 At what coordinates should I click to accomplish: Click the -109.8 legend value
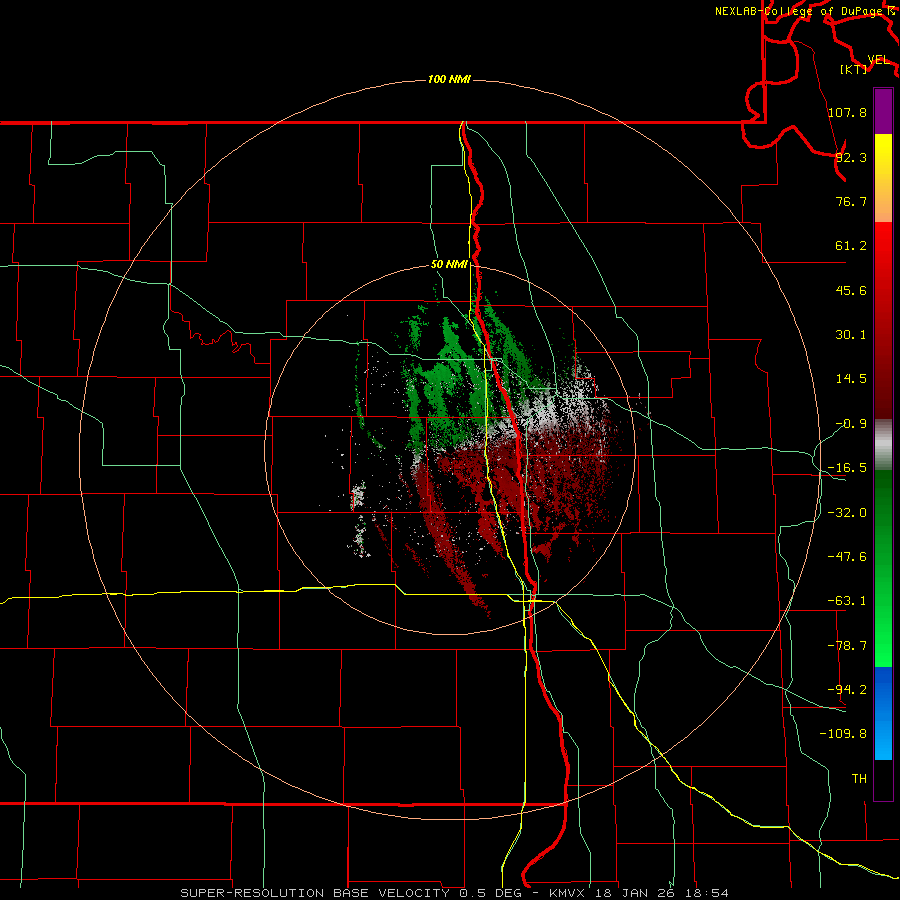843,734
